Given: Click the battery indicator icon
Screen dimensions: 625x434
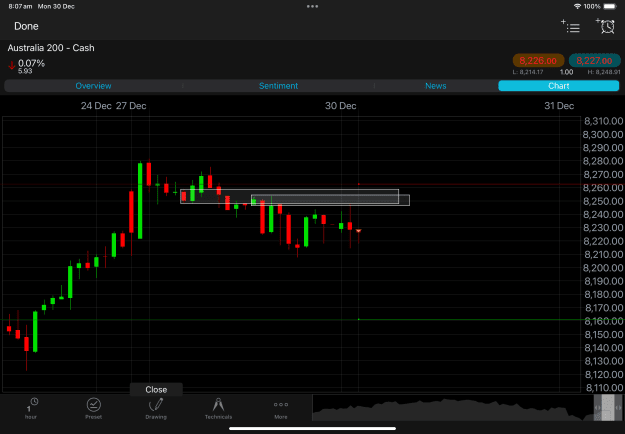Looking at the screenshot, I should point(610,6).
